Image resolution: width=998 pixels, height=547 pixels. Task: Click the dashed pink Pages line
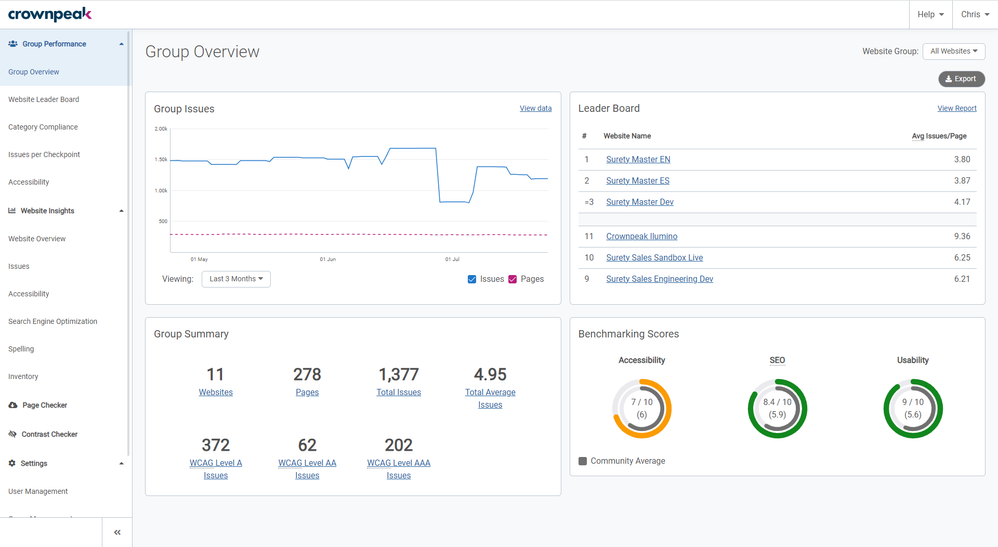(358, 234)
